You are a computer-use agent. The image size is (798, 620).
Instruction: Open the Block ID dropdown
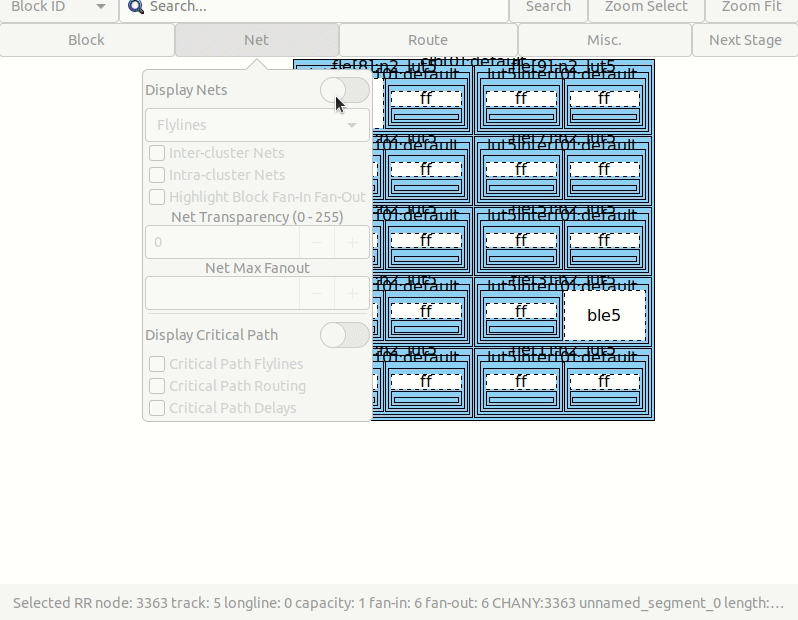point(58,7)
